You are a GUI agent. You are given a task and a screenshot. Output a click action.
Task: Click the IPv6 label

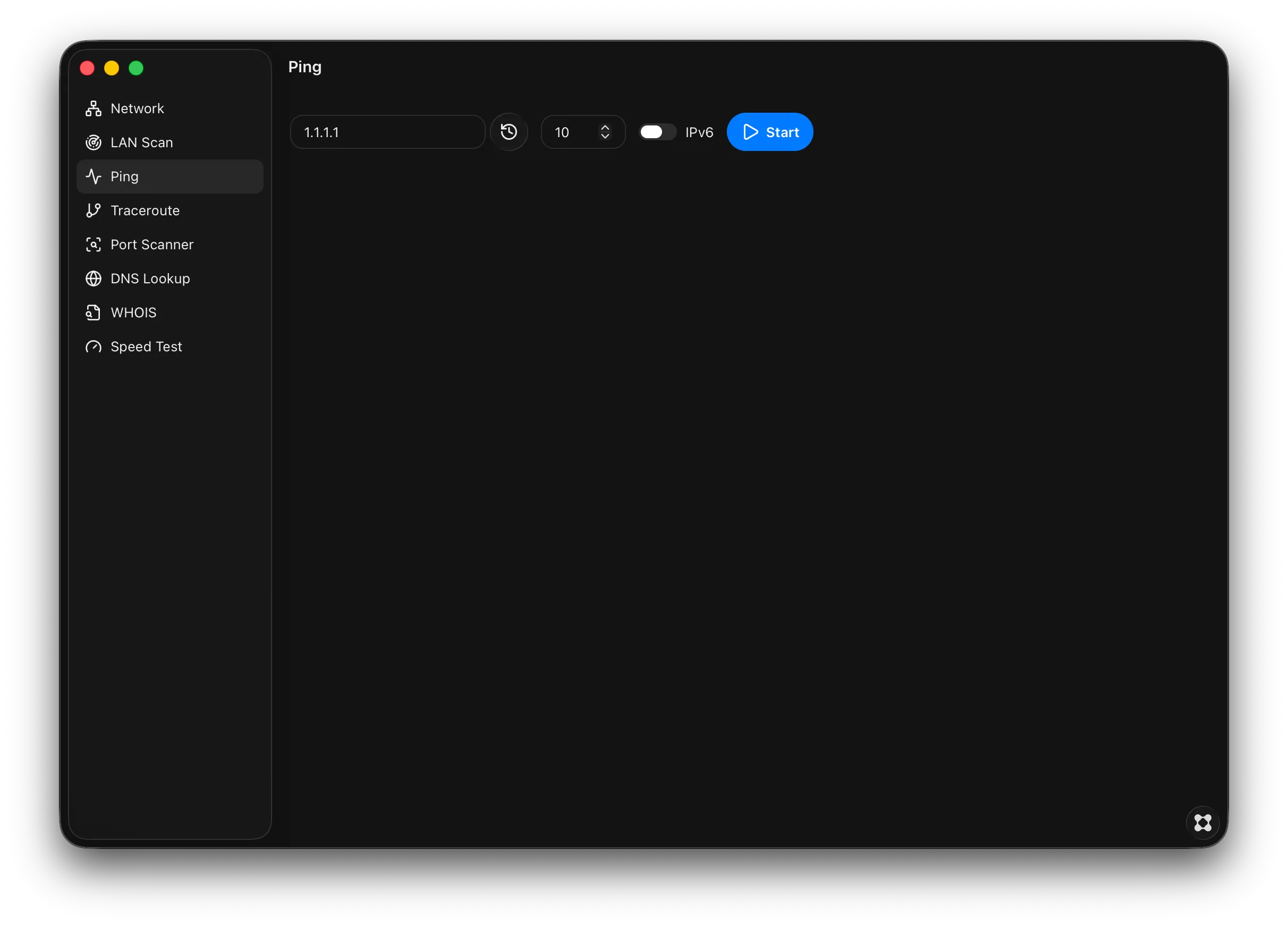[699, 132]
